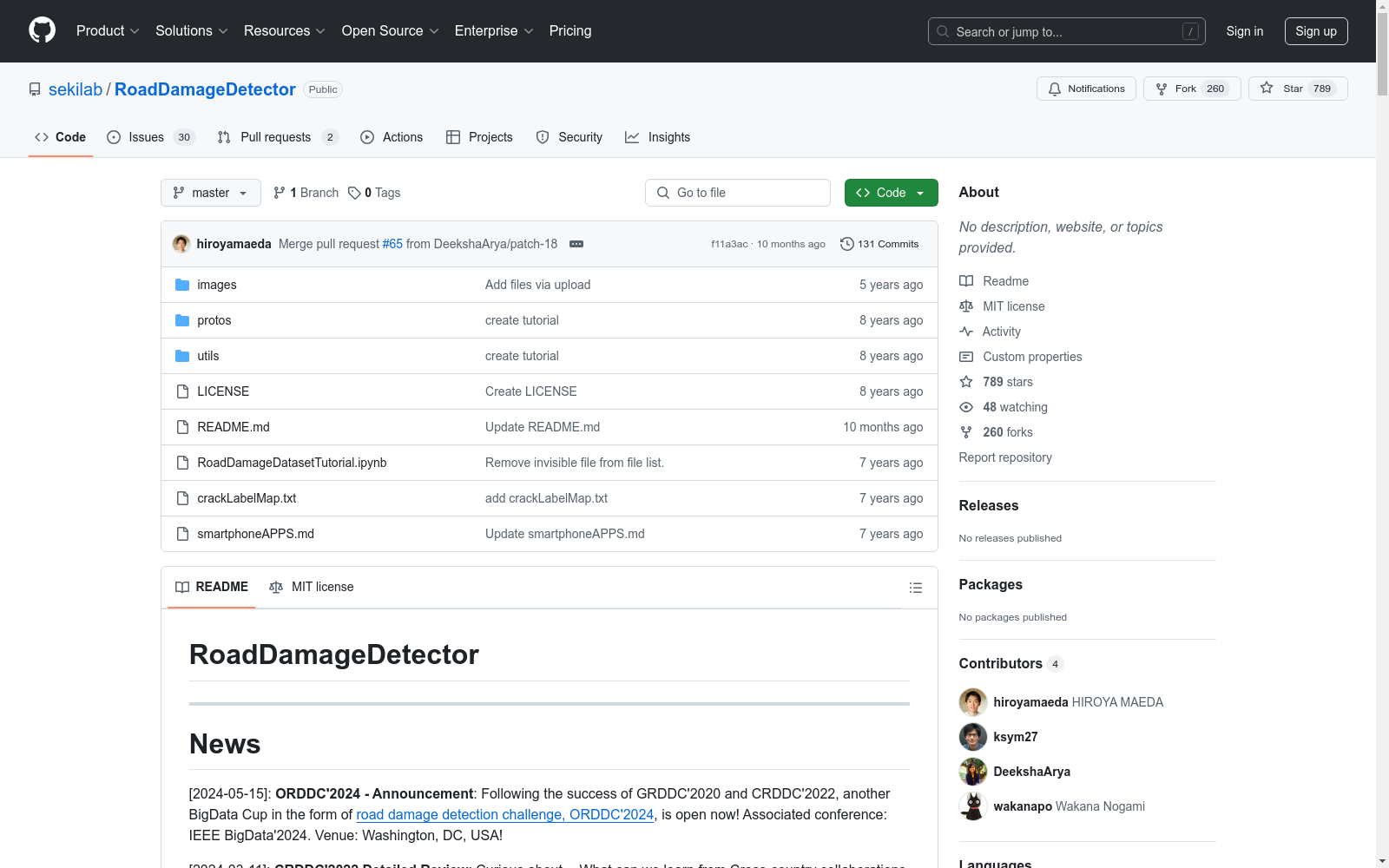Expand the Enterprise menu
The image size is (1389, 868).
(x=494, y=30)
